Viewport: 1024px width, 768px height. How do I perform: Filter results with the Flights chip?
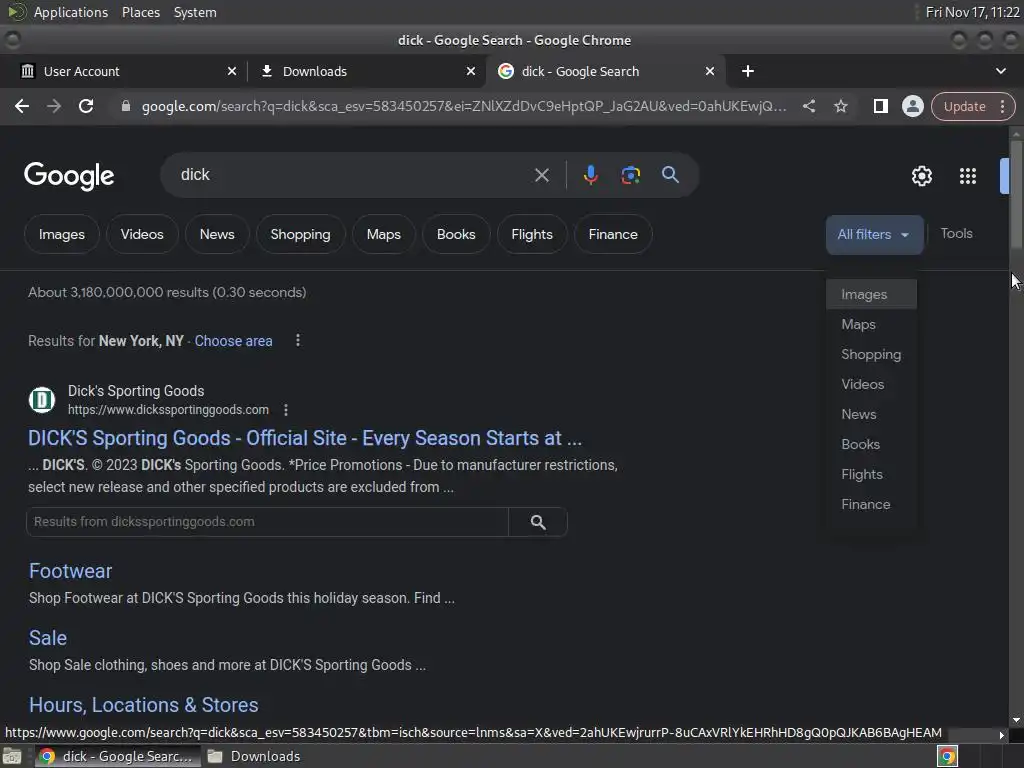(x=532, y=234)
